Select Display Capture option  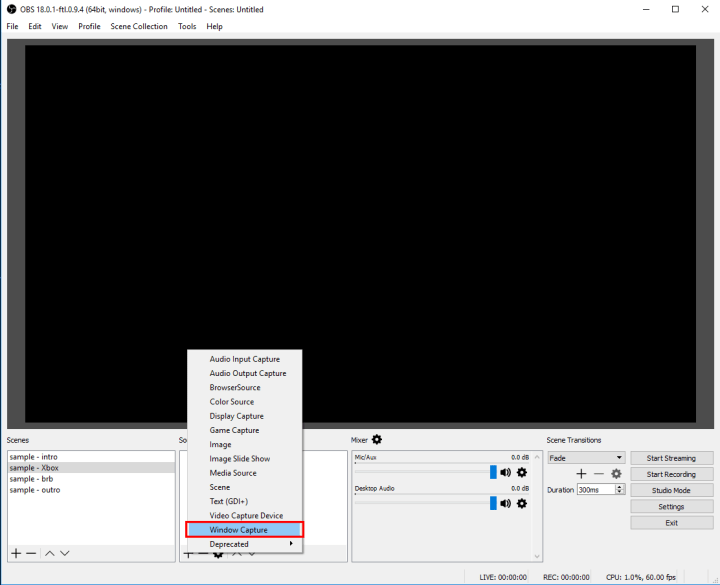(244, 416)
